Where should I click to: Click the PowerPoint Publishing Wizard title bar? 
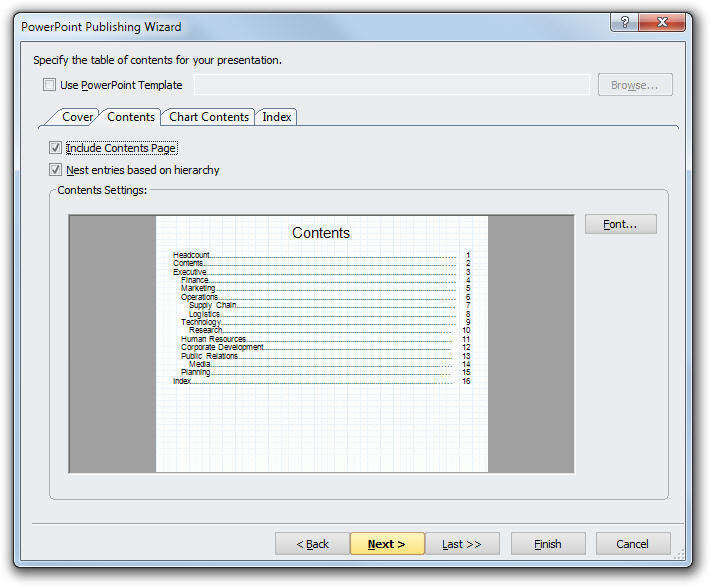click(300, 26)
